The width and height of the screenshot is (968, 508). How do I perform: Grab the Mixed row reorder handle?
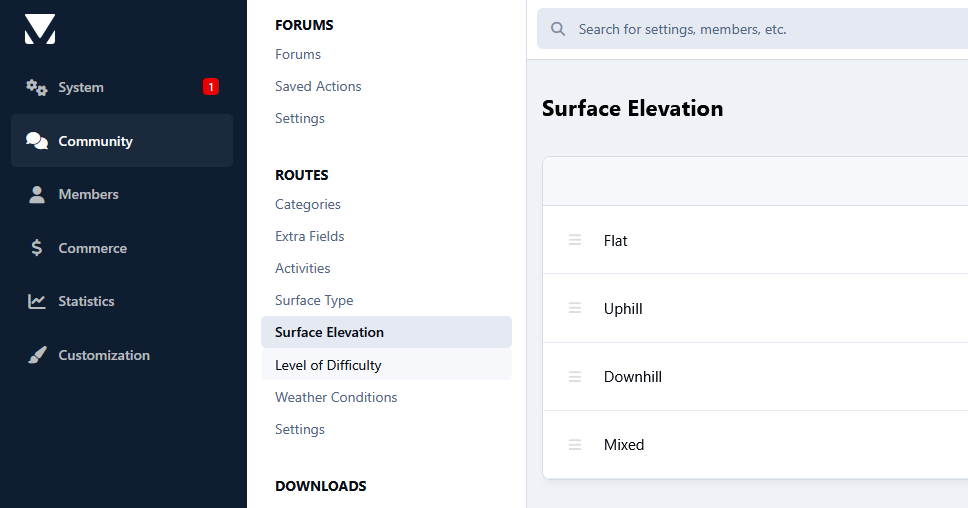(575, 444)
